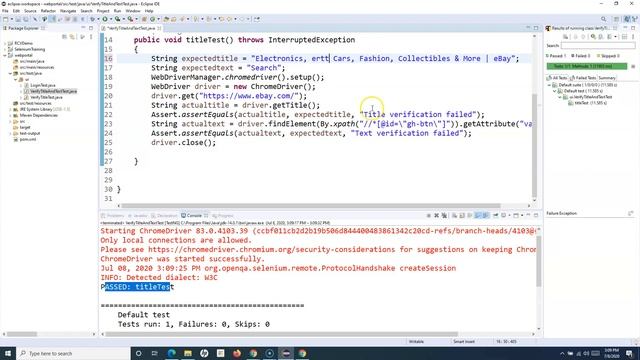Open the Package Explorer view menu
The image size is (640, 360).
tap(91, 37)
